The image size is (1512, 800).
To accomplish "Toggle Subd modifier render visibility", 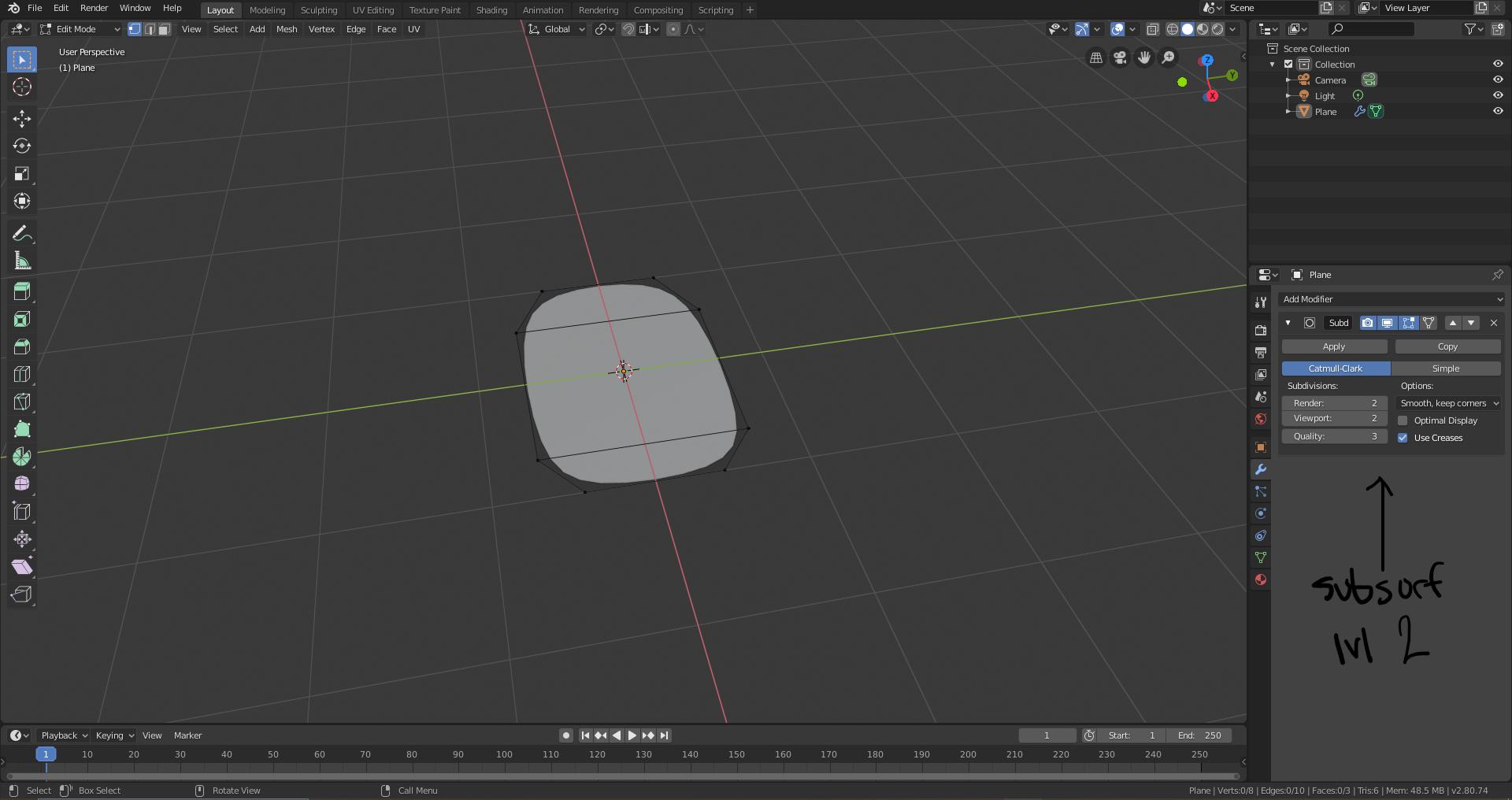I will (x=1368, y=323).
